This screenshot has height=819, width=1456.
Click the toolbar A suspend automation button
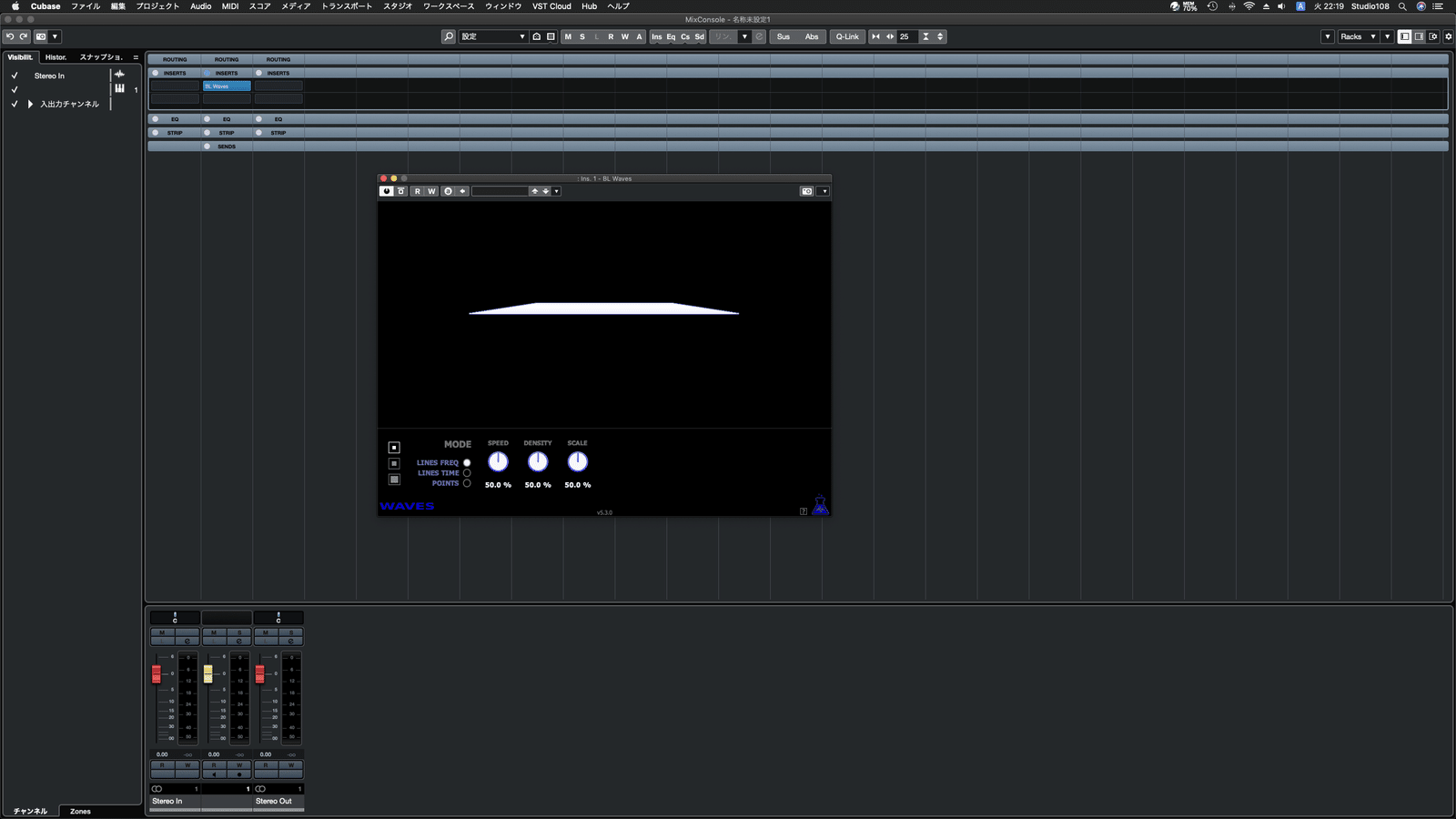coord(639,36)
